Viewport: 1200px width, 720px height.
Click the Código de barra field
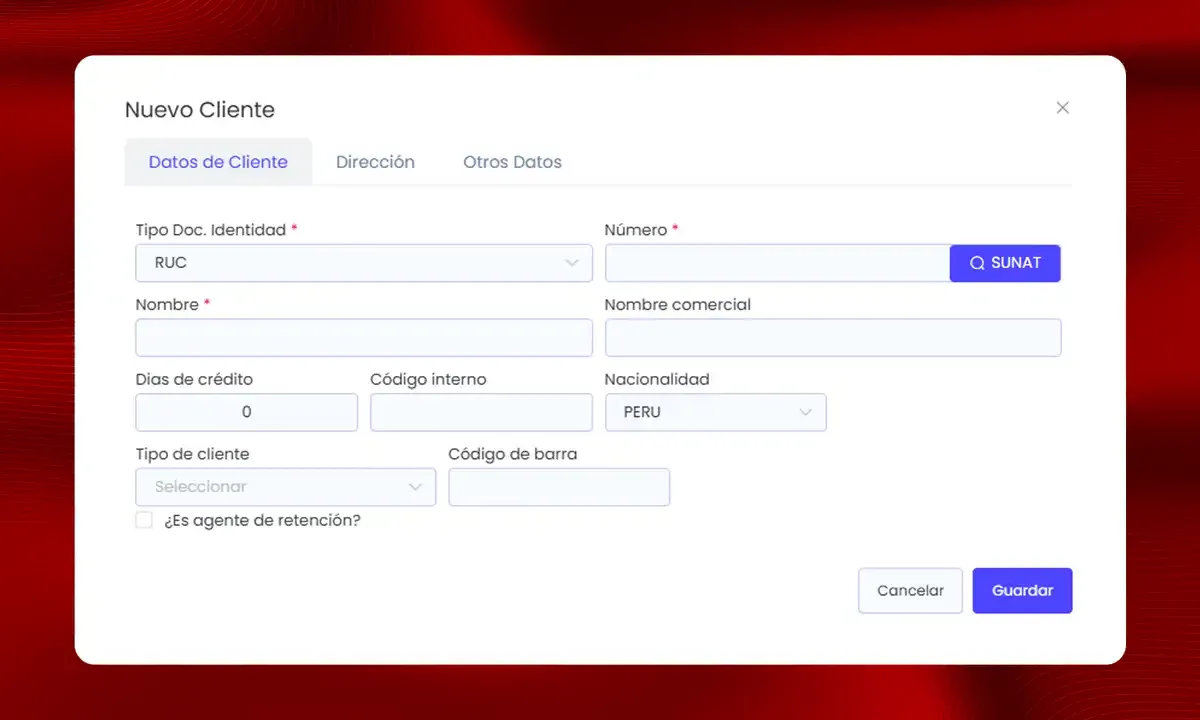(x=559, y=487)
